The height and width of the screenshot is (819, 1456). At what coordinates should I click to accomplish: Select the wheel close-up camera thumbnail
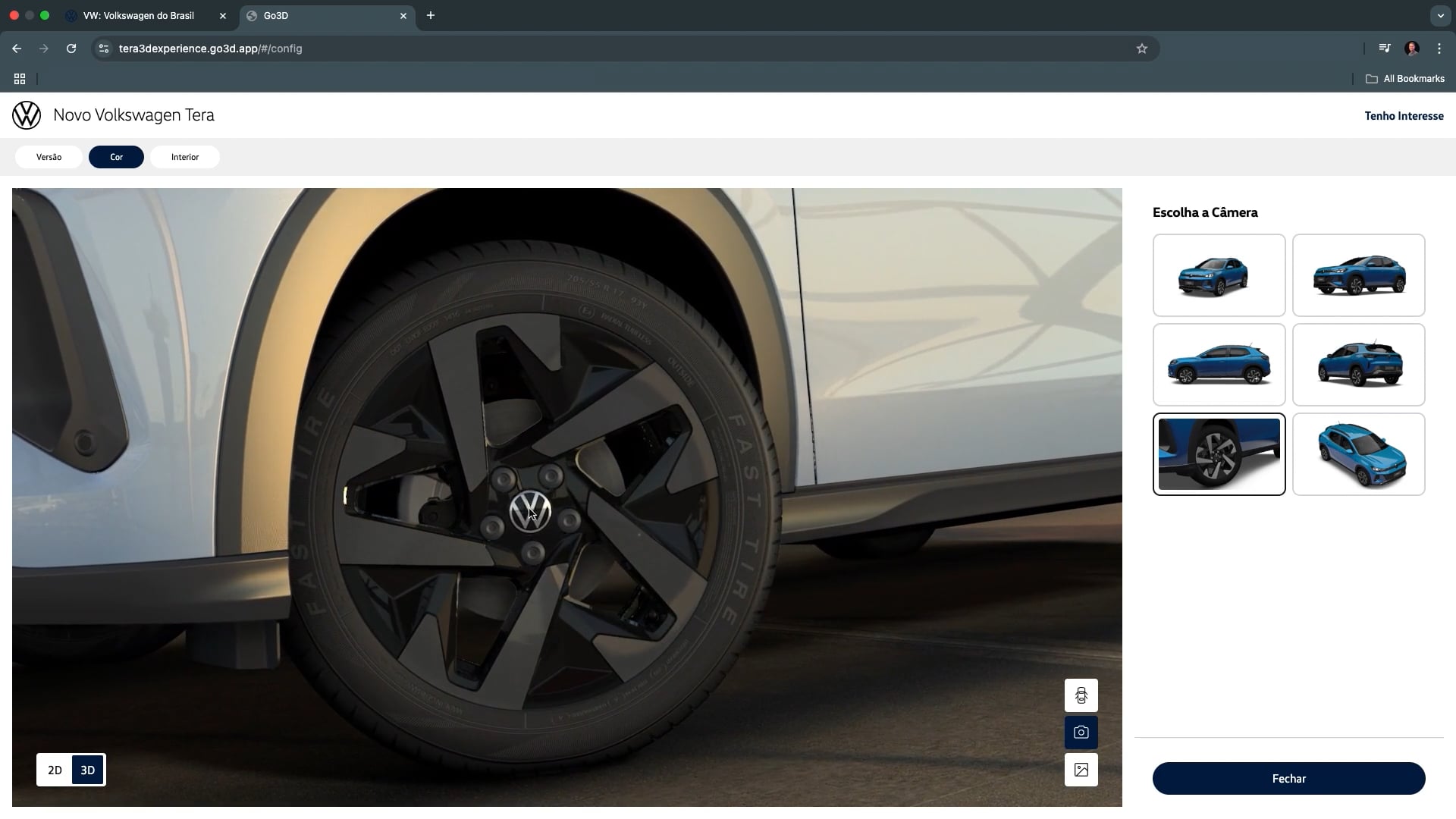(x=1219, y=454)
